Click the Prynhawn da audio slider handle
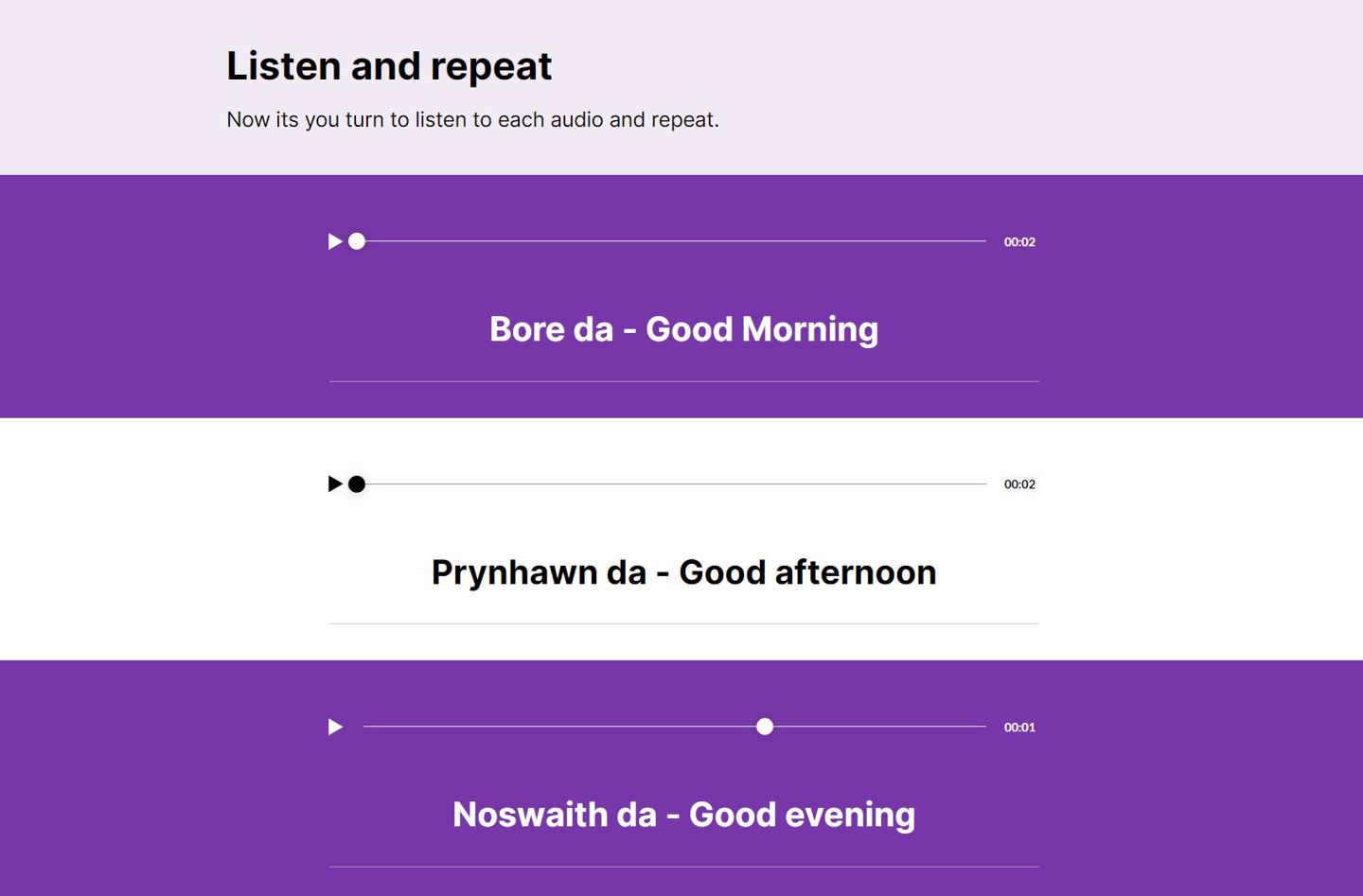This screenshot has height=896, width=1363. pyautogui.click(x=357, y=484)
